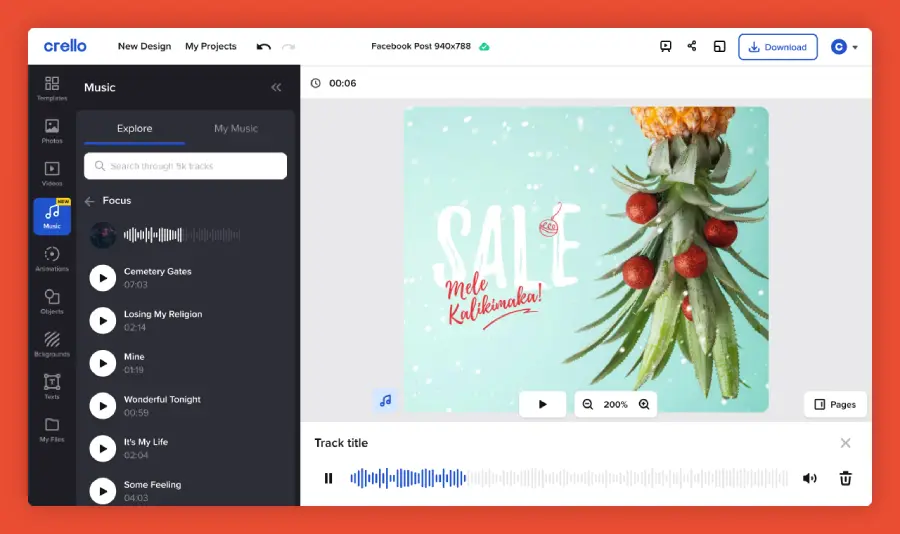Click the search tracks input field
900x534 pixels.
[x=185, y=166]
